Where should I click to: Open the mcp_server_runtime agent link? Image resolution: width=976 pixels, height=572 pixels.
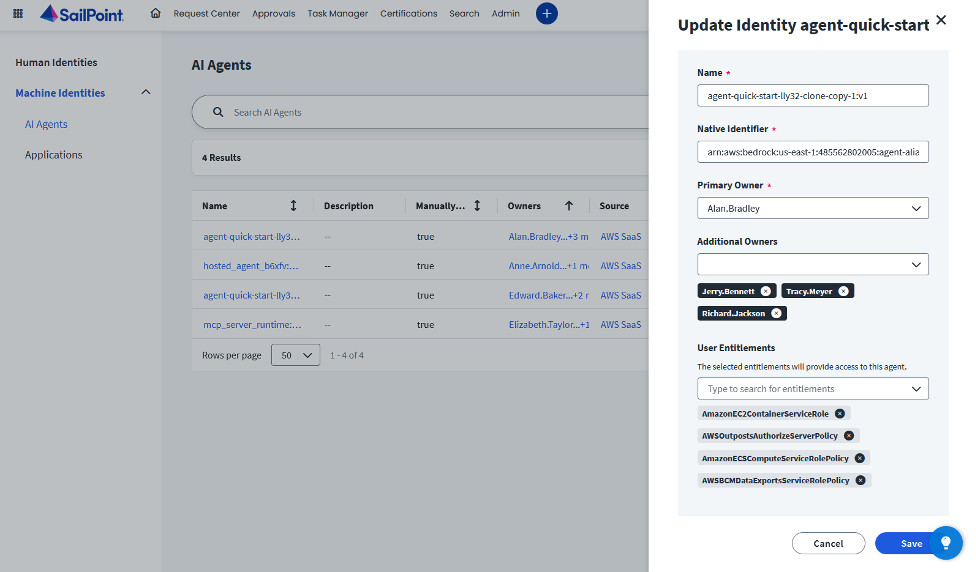tap(252, 324)
